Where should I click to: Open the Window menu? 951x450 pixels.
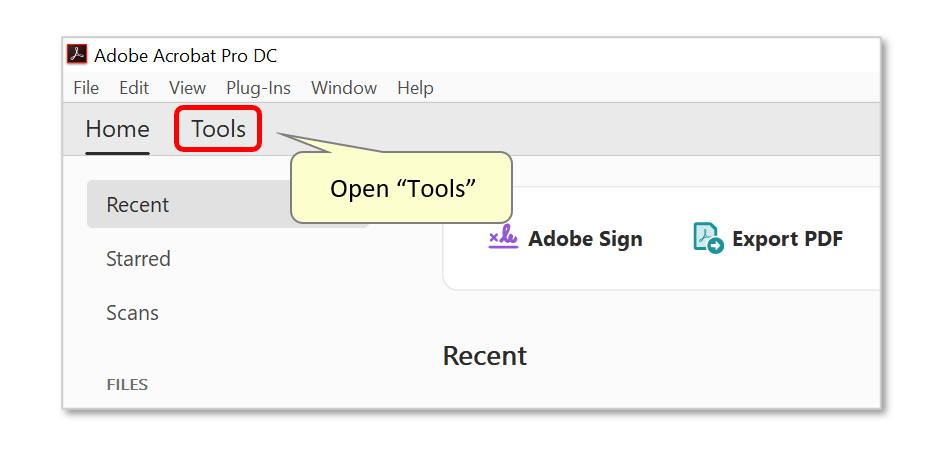(344, 88)
